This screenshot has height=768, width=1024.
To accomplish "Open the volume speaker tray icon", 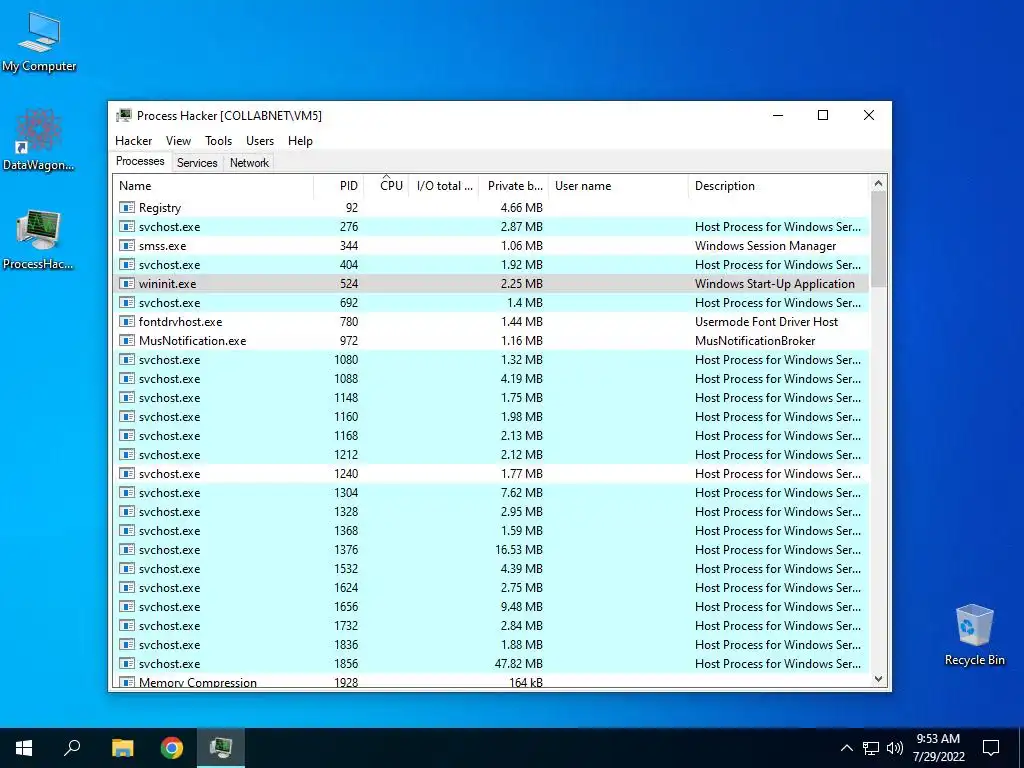I will [895, 748].
